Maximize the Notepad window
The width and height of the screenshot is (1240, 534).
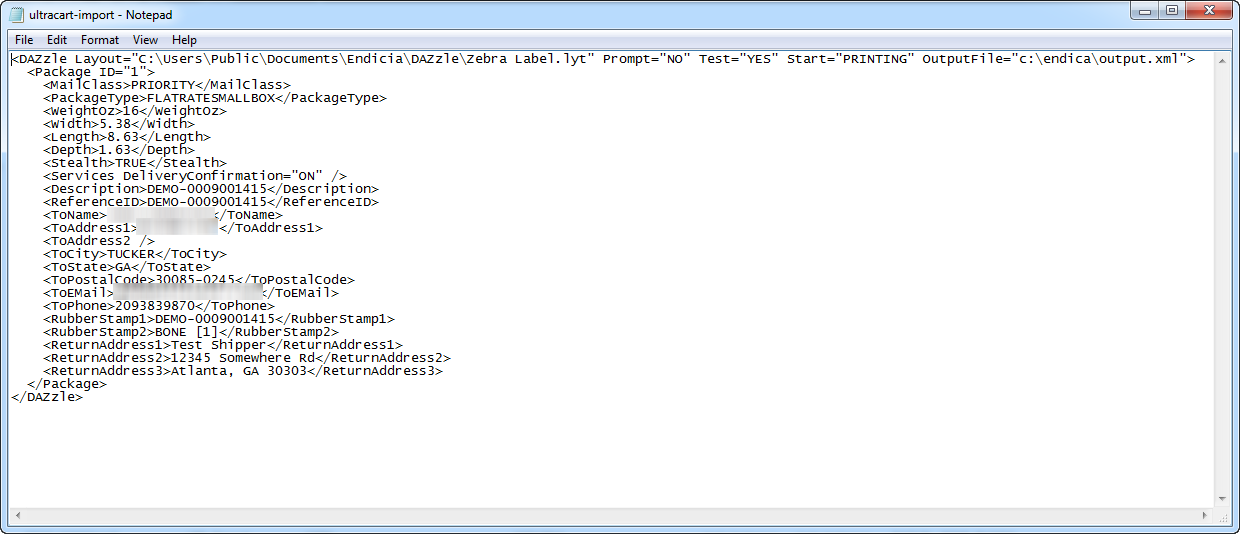coord(1172,10)
